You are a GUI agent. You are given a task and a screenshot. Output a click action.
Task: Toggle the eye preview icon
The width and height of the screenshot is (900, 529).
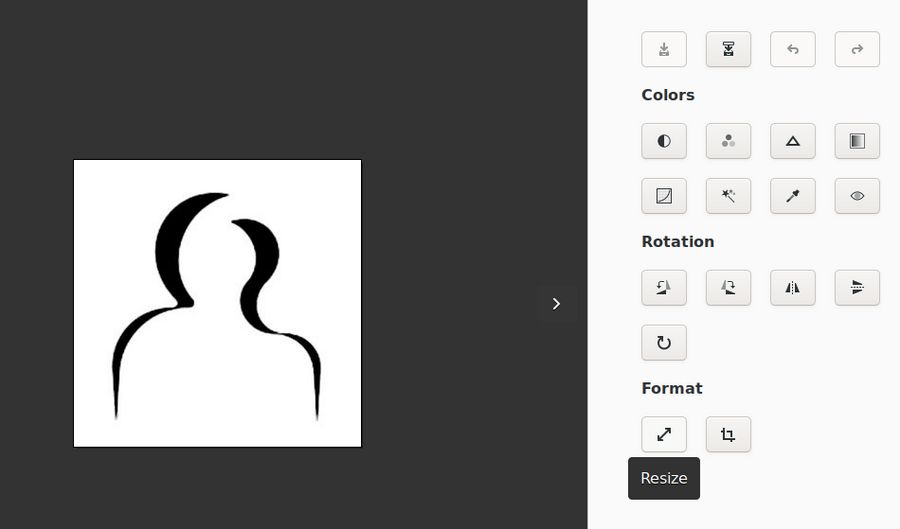pyautogui.click(x=857, y=196)
